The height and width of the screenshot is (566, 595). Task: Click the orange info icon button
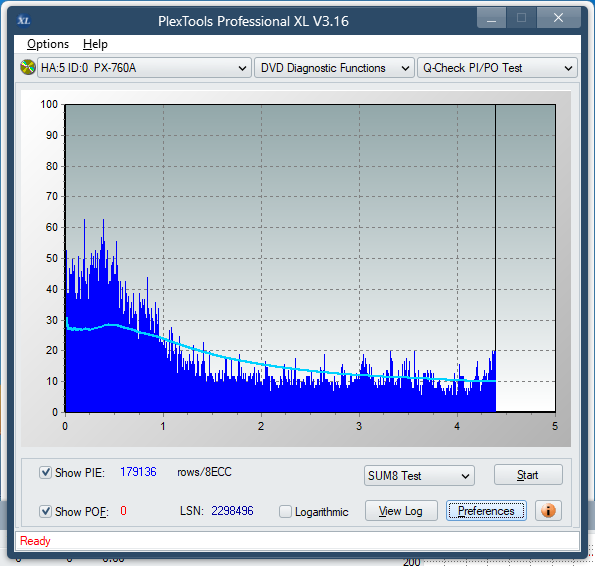point(548,511)
